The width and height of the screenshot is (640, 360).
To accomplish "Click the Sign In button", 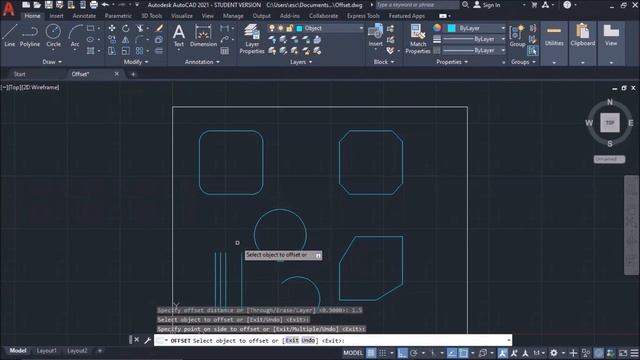I will tap(487, 5).
